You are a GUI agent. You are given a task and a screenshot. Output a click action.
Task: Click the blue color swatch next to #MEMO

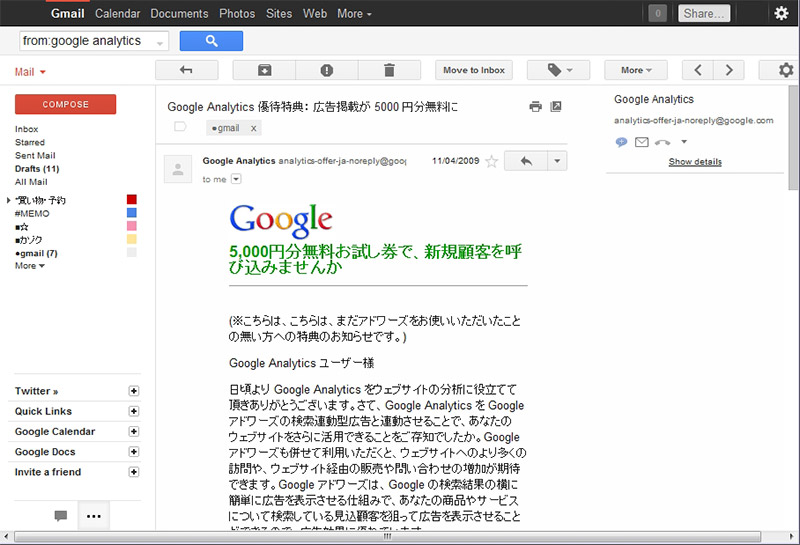point(132,213)
